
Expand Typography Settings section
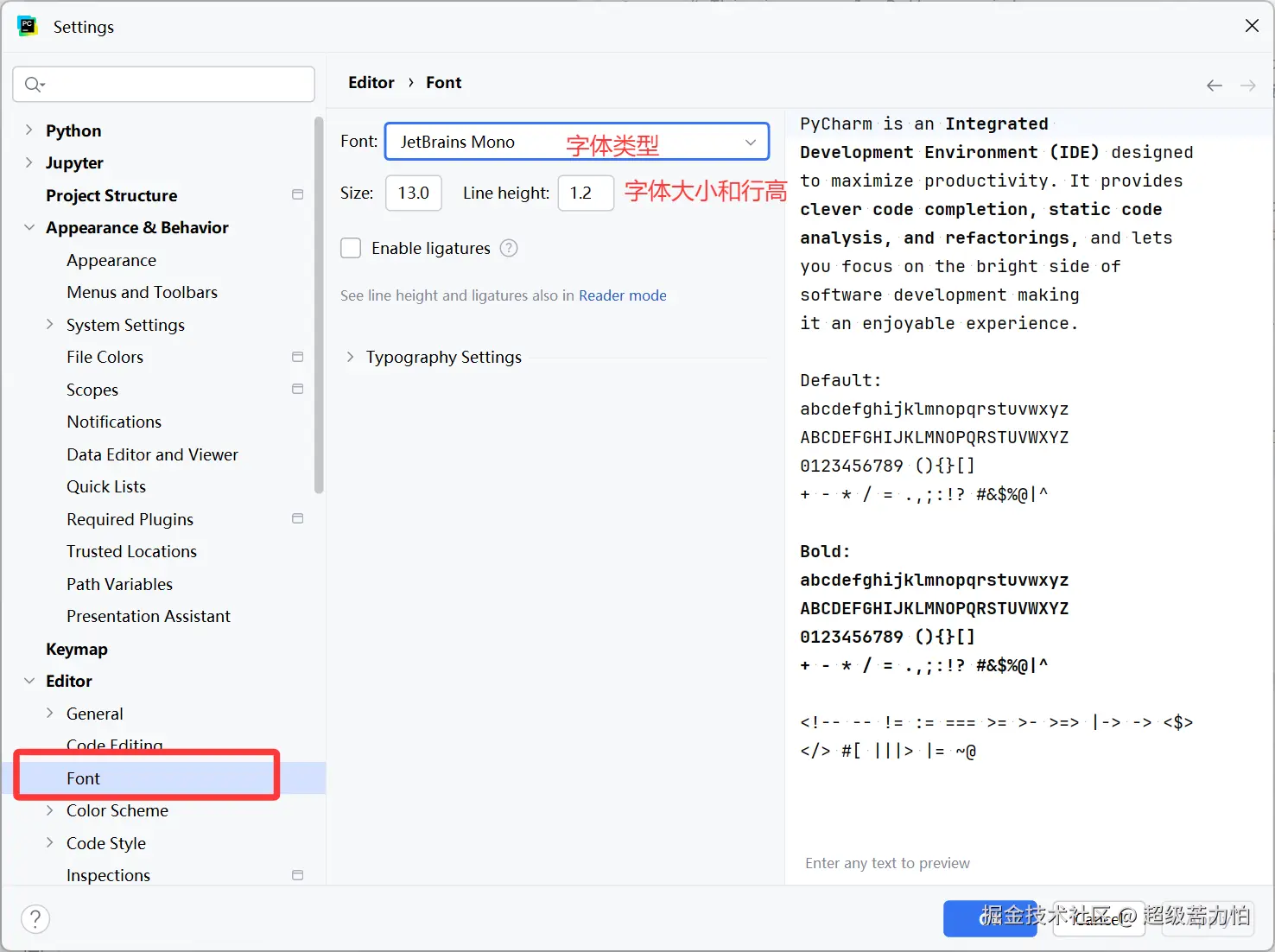[350, 357]
